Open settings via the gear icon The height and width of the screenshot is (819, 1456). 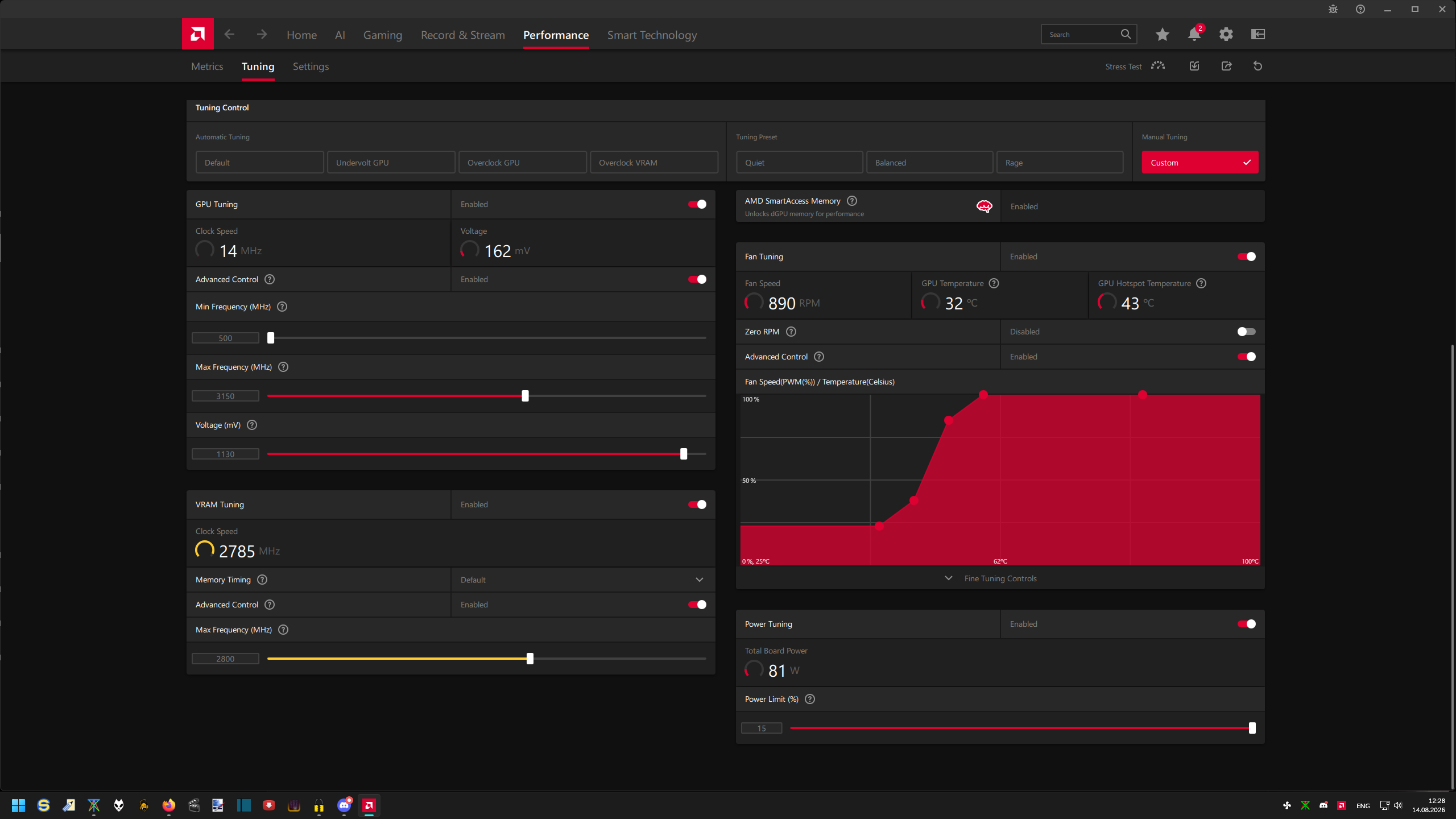click(1226, 35)
